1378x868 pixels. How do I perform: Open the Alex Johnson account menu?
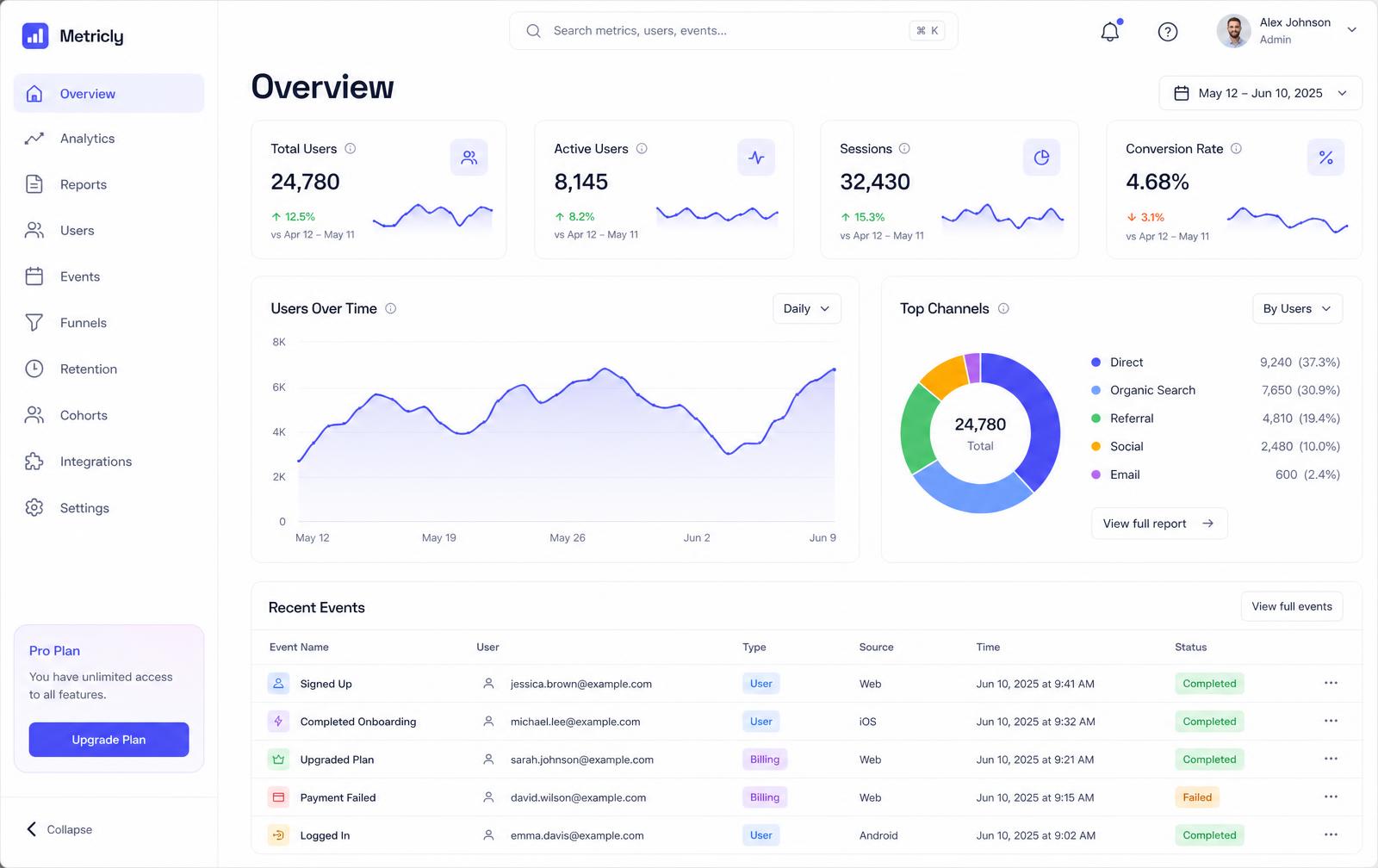1288,31
